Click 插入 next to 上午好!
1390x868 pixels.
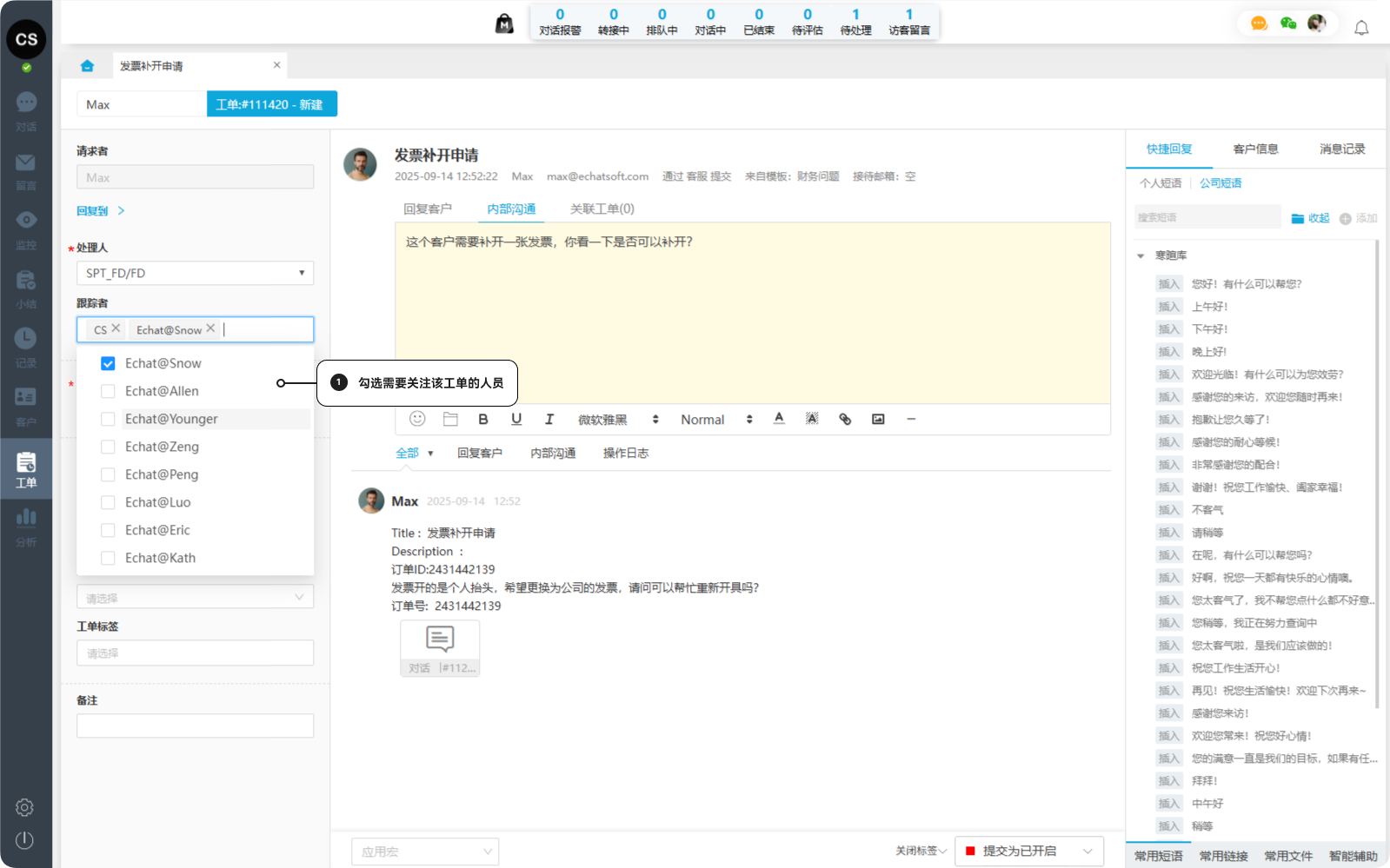(x=1168, y=307)
